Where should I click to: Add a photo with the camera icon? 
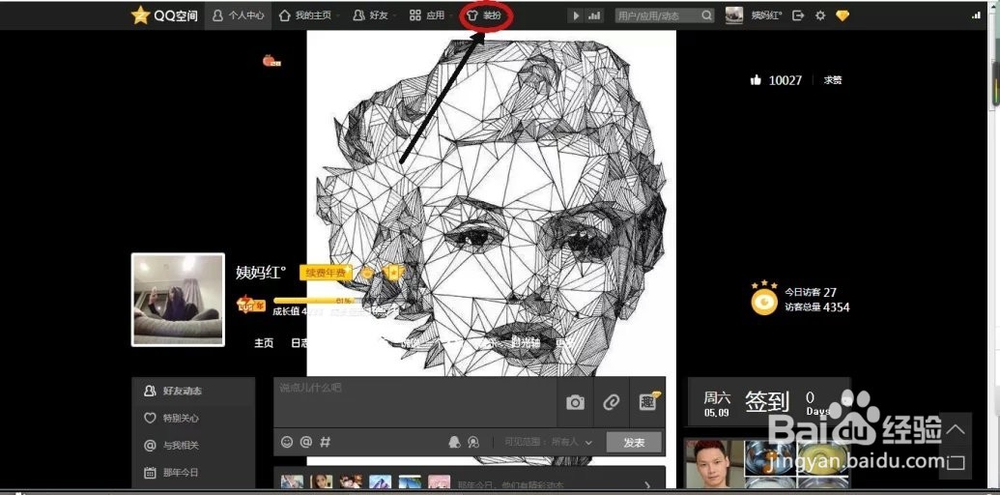(575, 402)
